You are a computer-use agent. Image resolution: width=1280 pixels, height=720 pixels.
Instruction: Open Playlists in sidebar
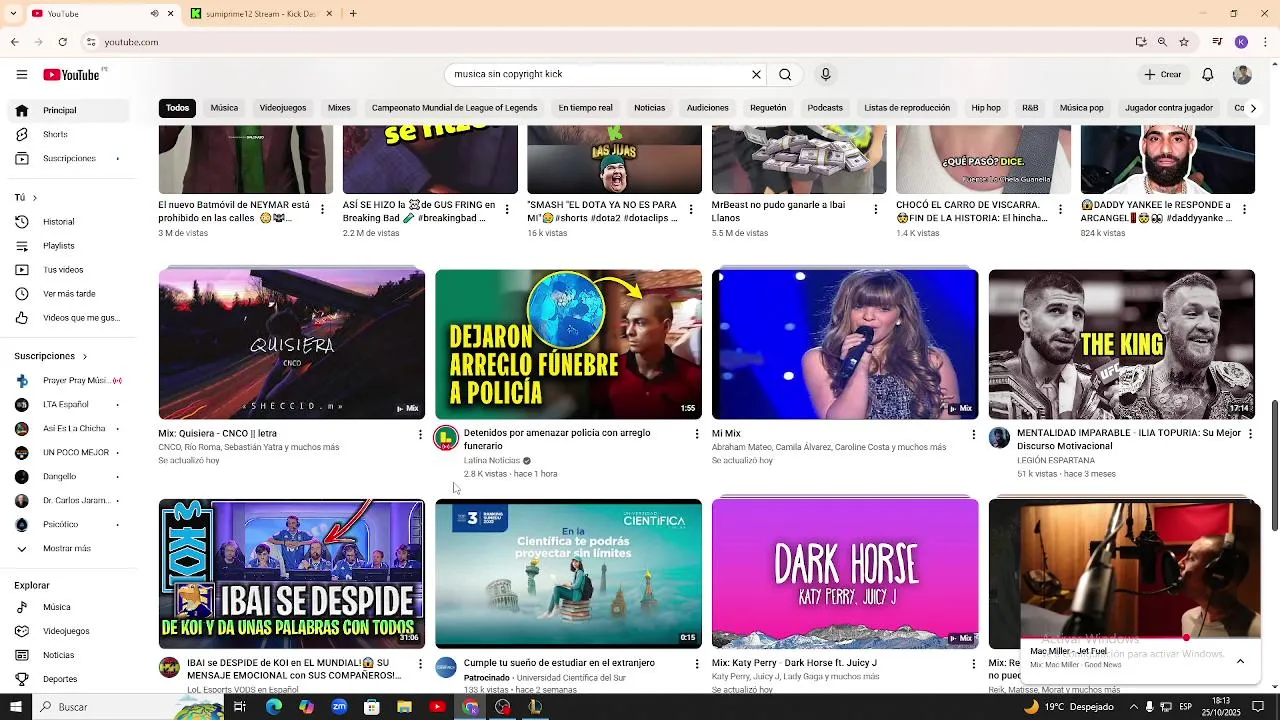(x=58, y=246)
